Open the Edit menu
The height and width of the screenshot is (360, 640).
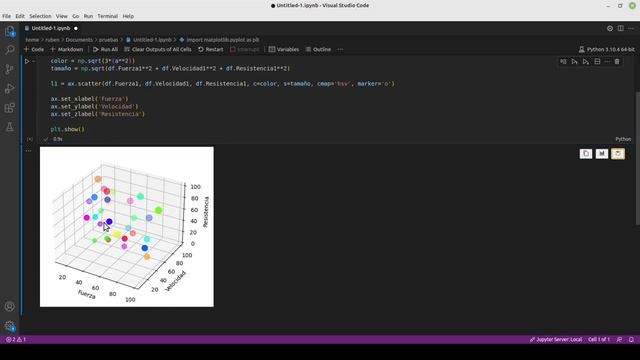pyautogui.click(x=20, y=16)
